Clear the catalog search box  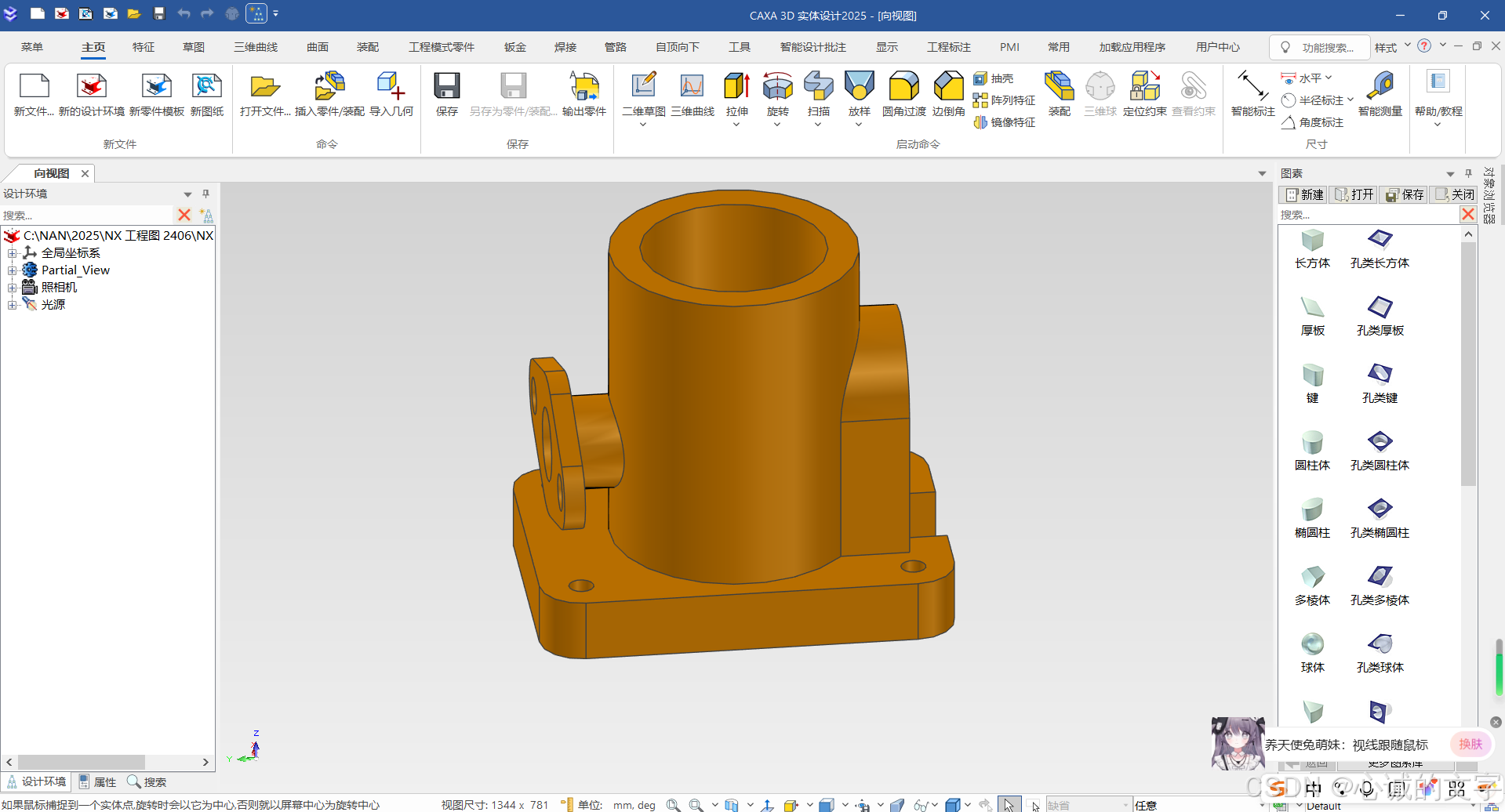(1468, 214)
